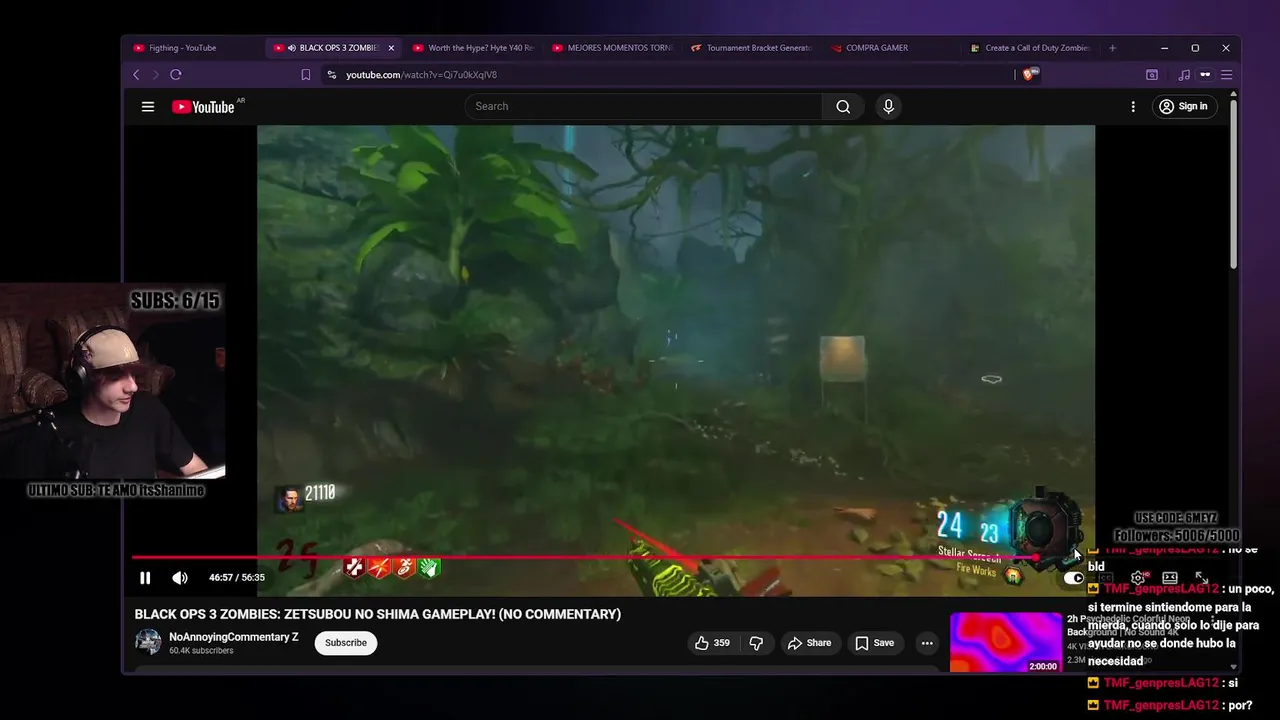Click the search magnifier button
The image size is (1280, 720).
tap(843, 107)
